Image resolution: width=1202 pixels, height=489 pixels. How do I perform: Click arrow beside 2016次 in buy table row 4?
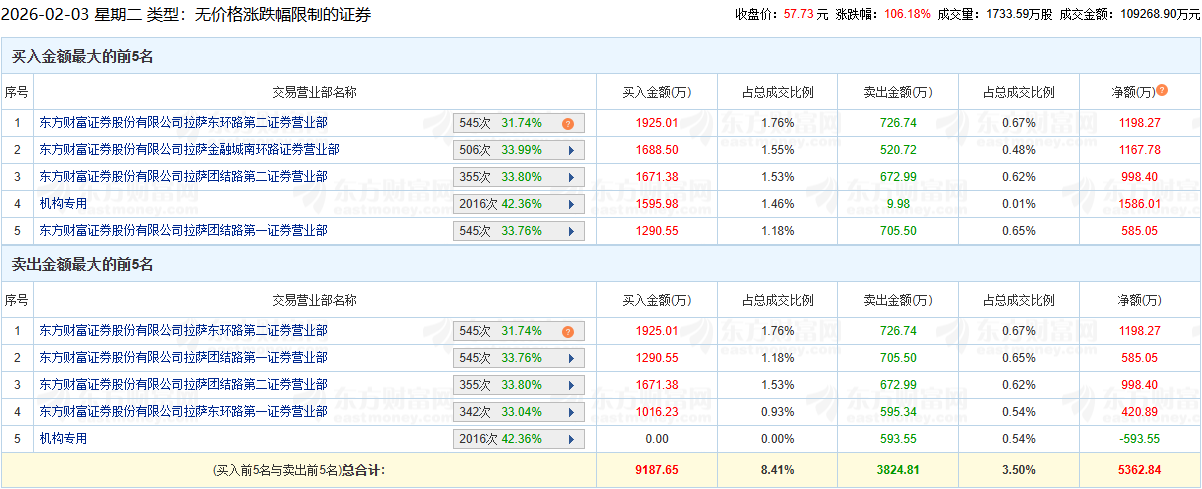click(571, 204)
